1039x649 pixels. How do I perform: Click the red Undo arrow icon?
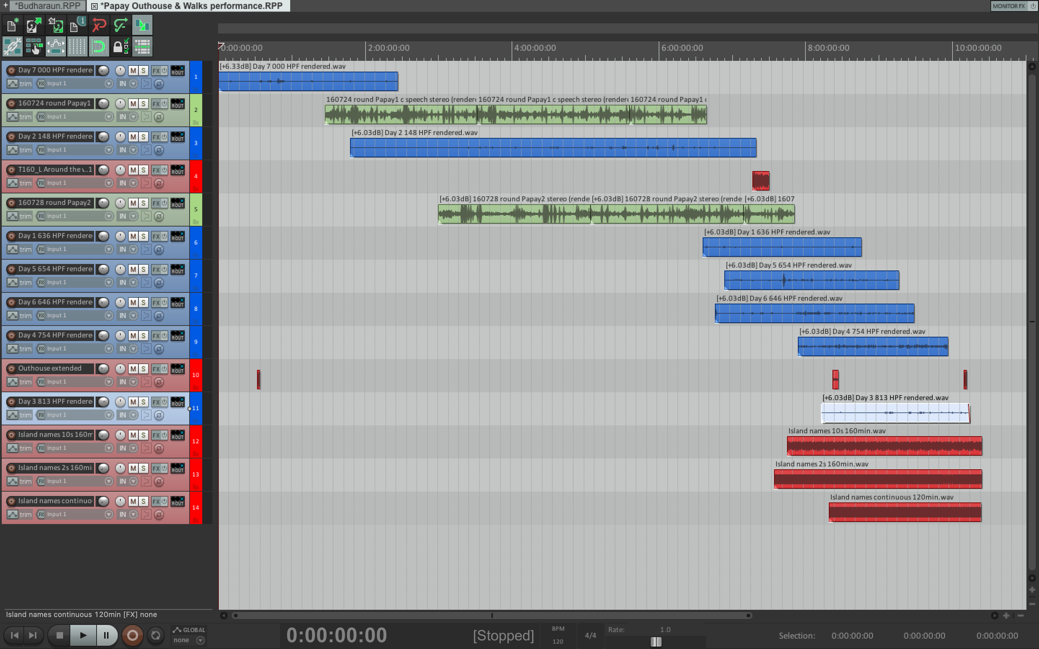[99, 25]
